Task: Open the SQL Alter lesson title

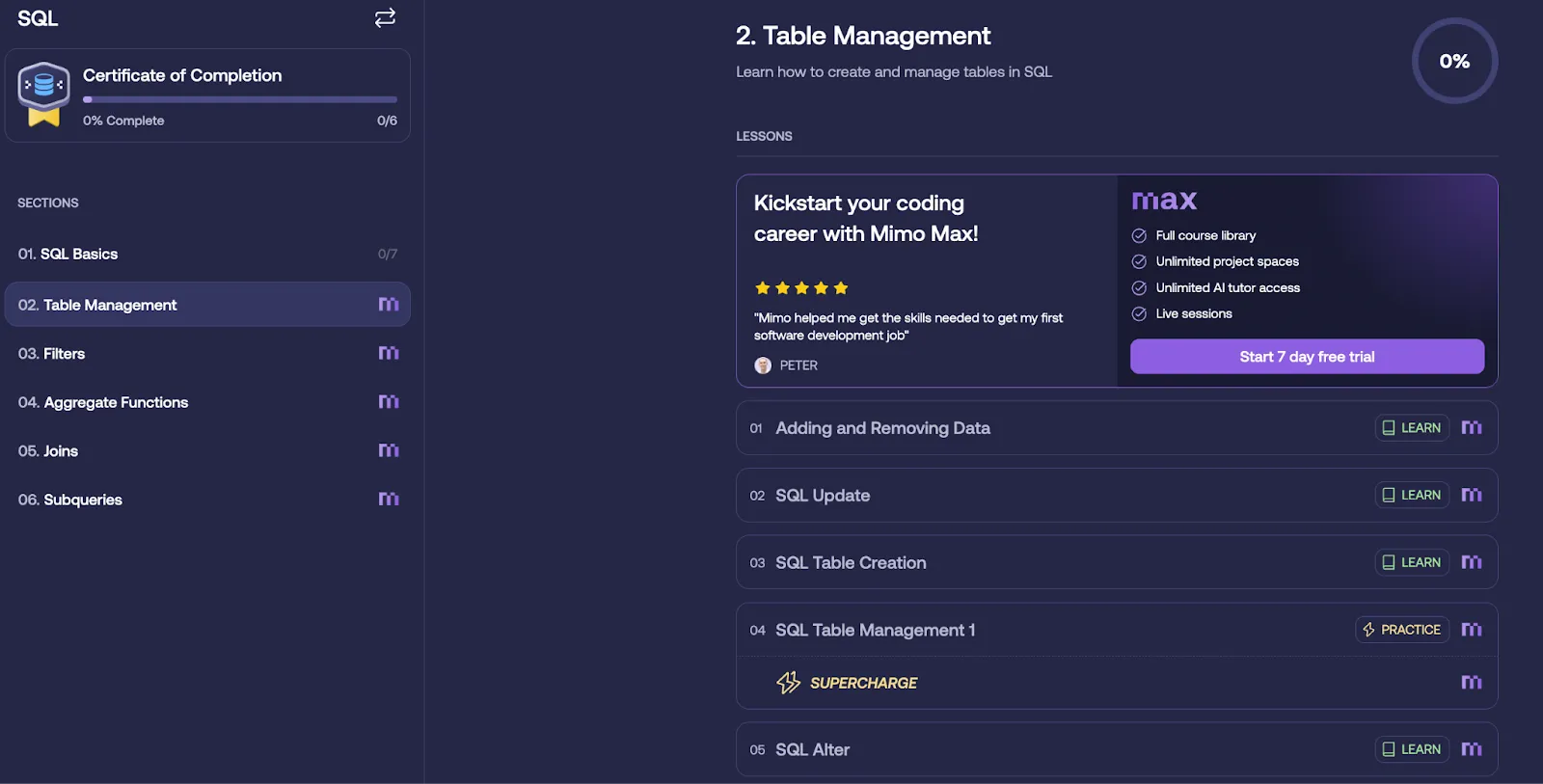Action: [x=812, y=750]
